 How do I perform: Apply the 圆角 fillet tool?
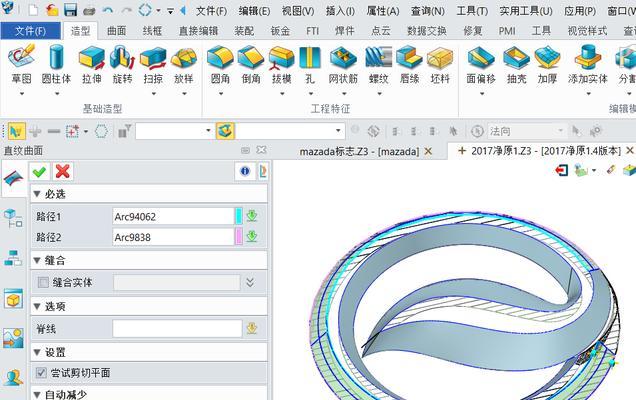click(x=220, y=65)
